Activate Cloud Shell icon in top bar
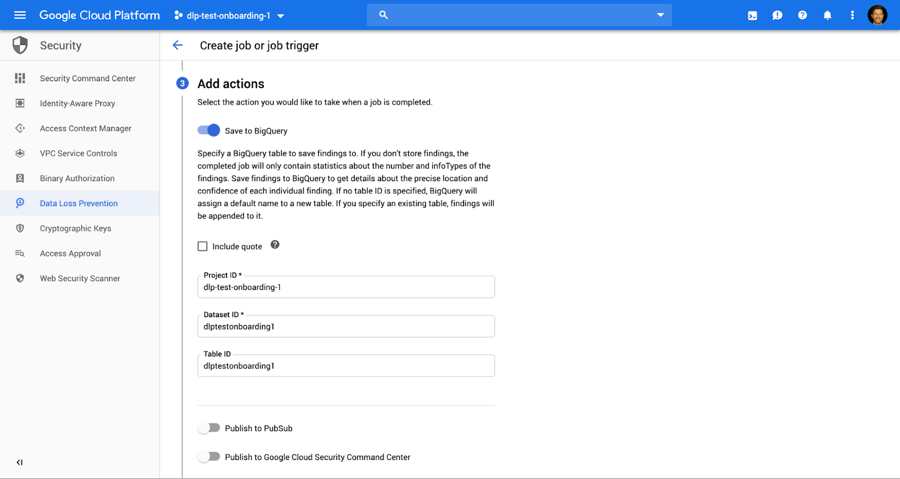 click(752, 15)
